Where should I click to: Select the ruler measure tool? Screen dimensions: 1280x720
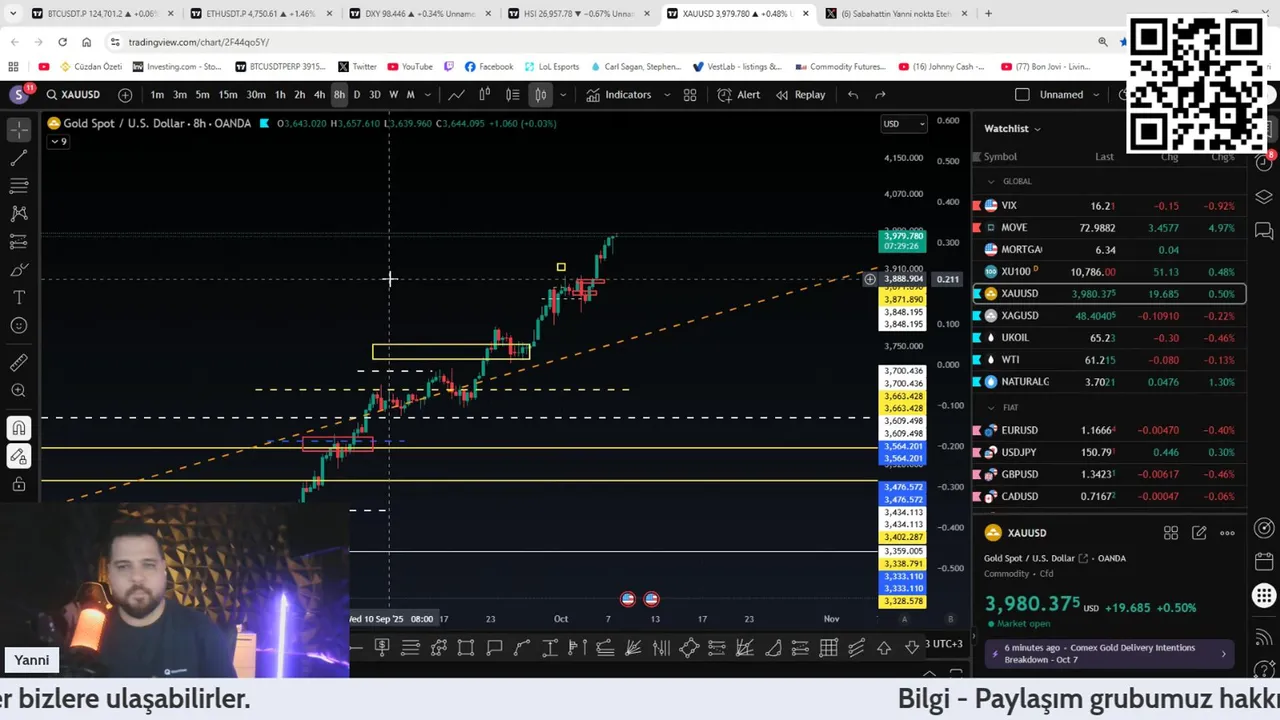click(x=19, y=363)
